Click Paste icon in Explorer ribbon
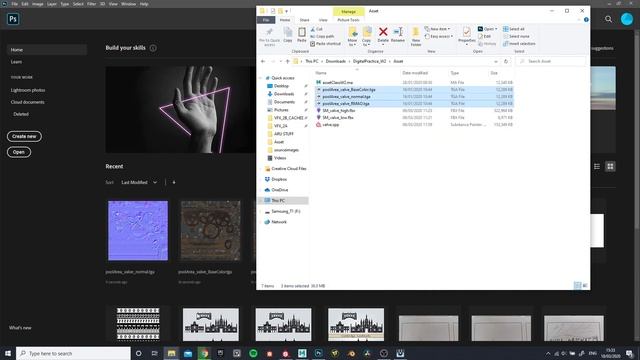This screenshot has height=360, width=640. pyautogui.click(x=302, y=35)
